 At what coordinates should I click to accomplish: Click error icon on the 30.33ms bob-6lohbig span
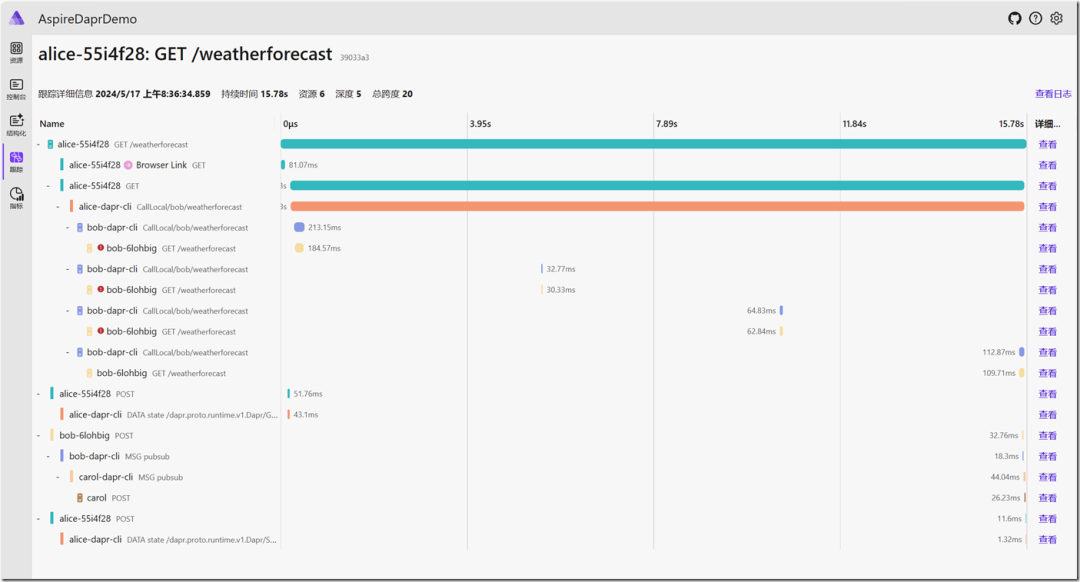point(101,289)
